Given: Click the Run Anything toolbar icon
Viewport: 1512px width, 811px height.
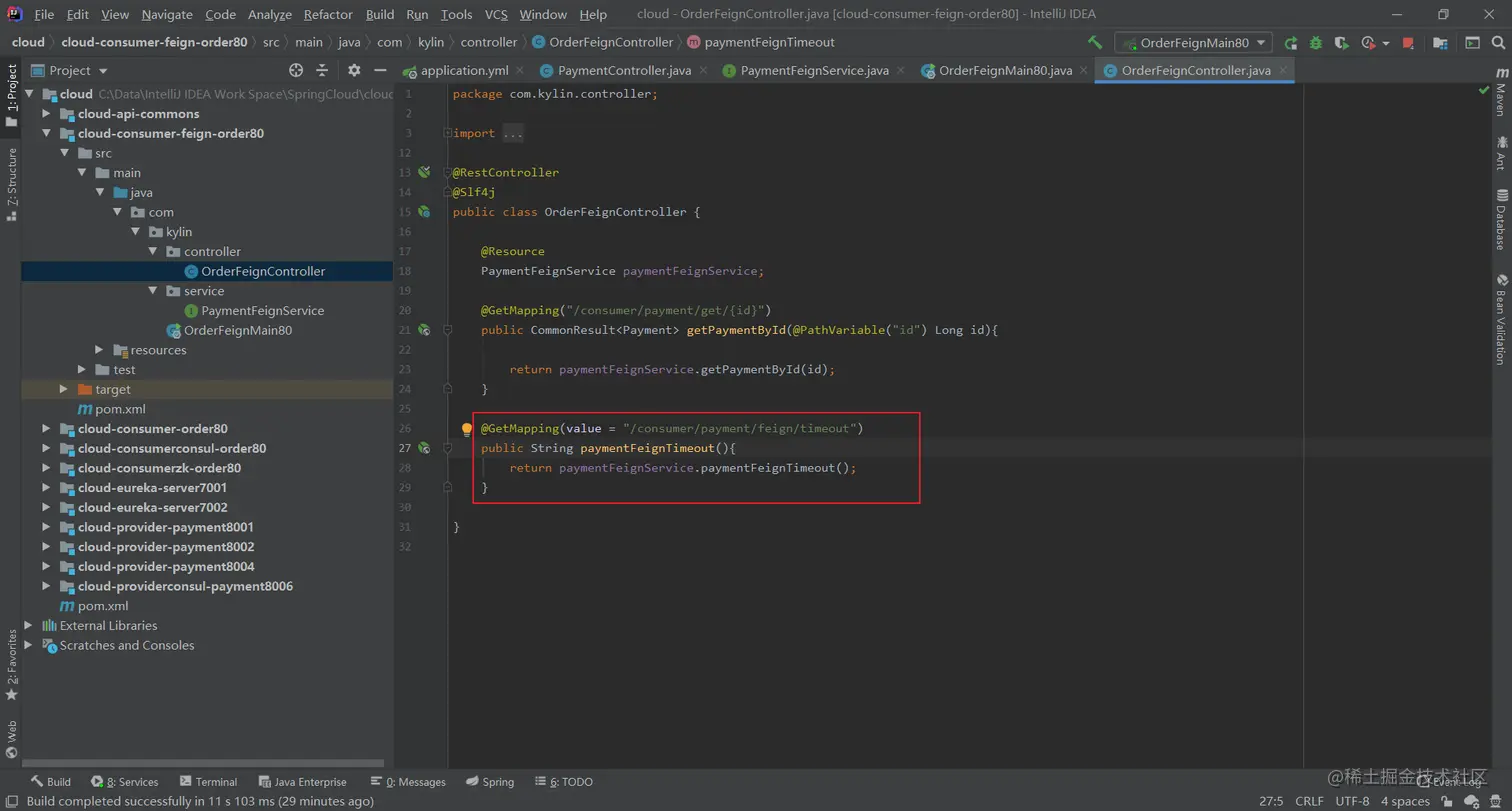Looking at the screenshot, I should [1472, 43].
